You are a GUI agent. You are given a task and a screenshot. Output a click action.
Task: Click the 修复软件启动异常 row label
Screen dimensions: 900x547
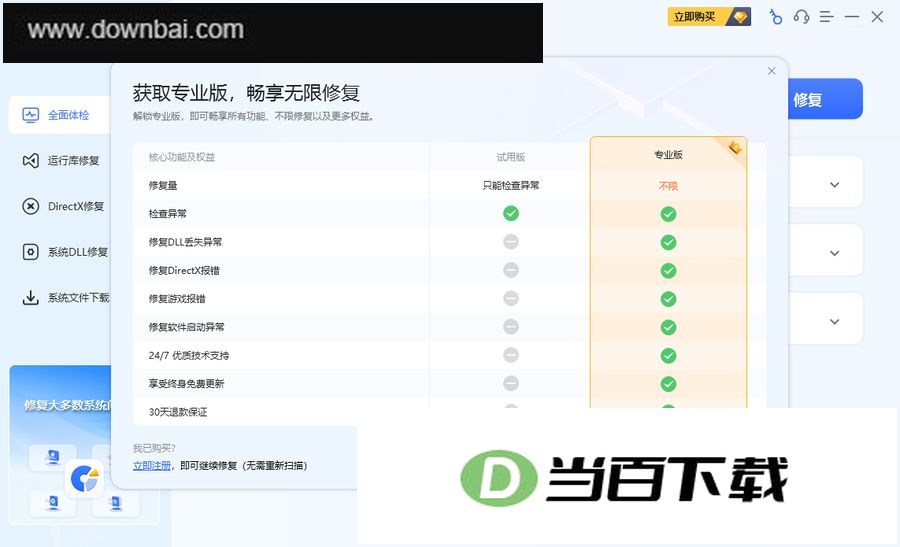[186, 327]
